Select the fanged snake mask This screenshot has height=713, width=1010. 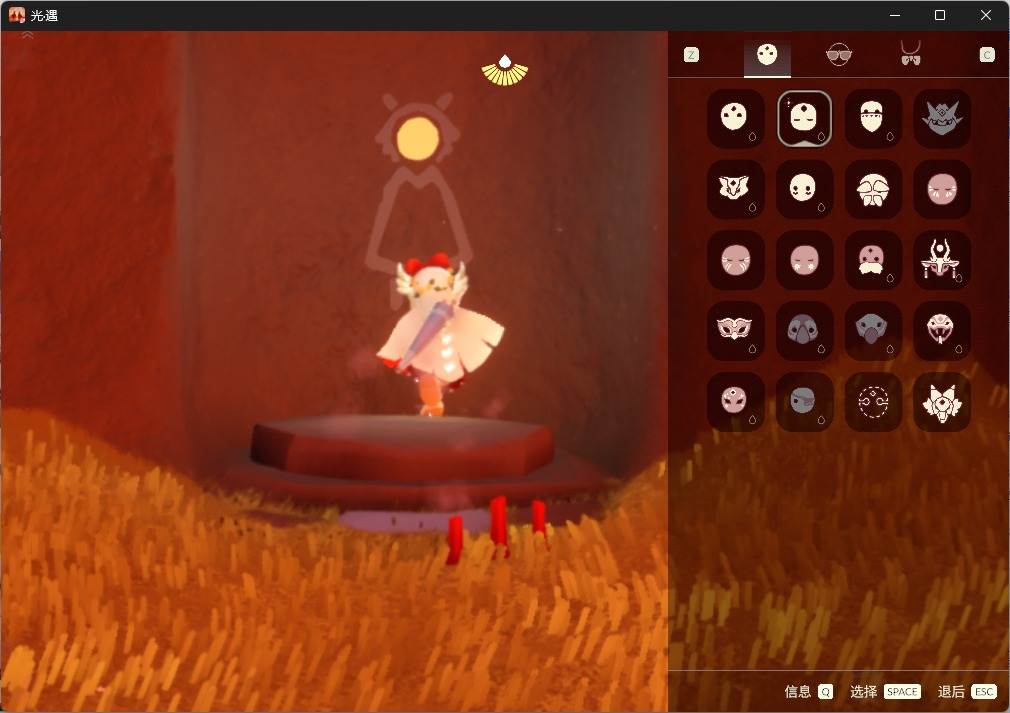point(942,330)
